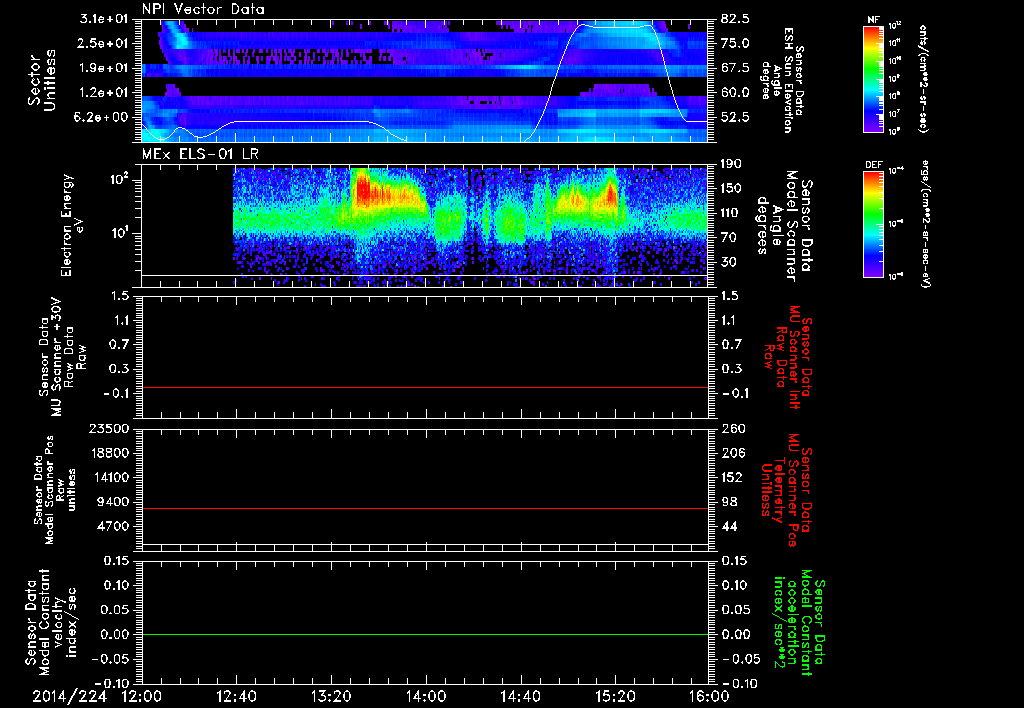
Task: Click the '1.2e+01' sector axis tick
Action: (x=104, y=93)
